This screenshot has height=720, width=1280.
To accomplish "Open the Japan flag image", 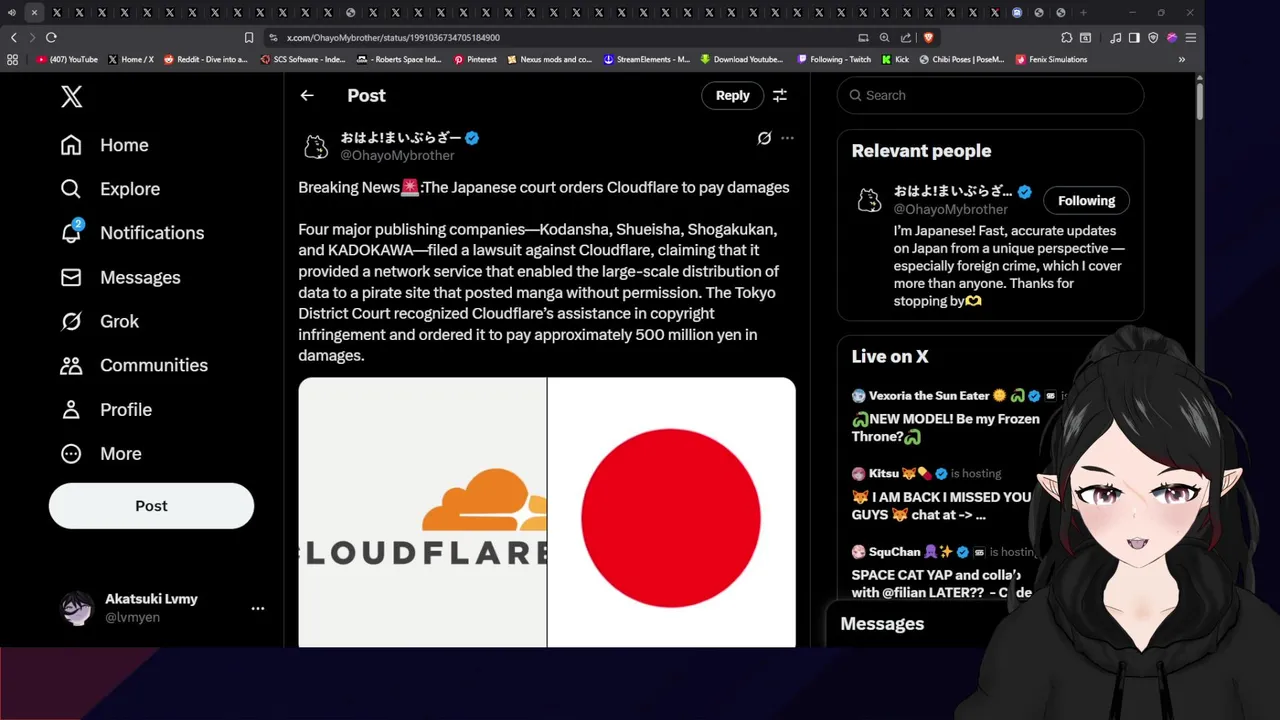I will click(x=672, y=512).
